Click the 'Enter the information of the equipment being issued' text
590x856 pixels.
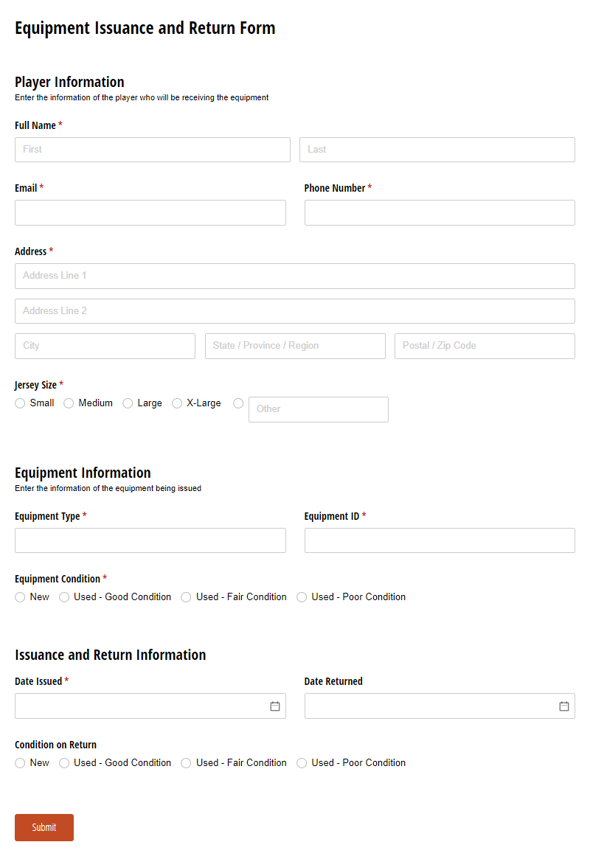click(x=108, y=488)
